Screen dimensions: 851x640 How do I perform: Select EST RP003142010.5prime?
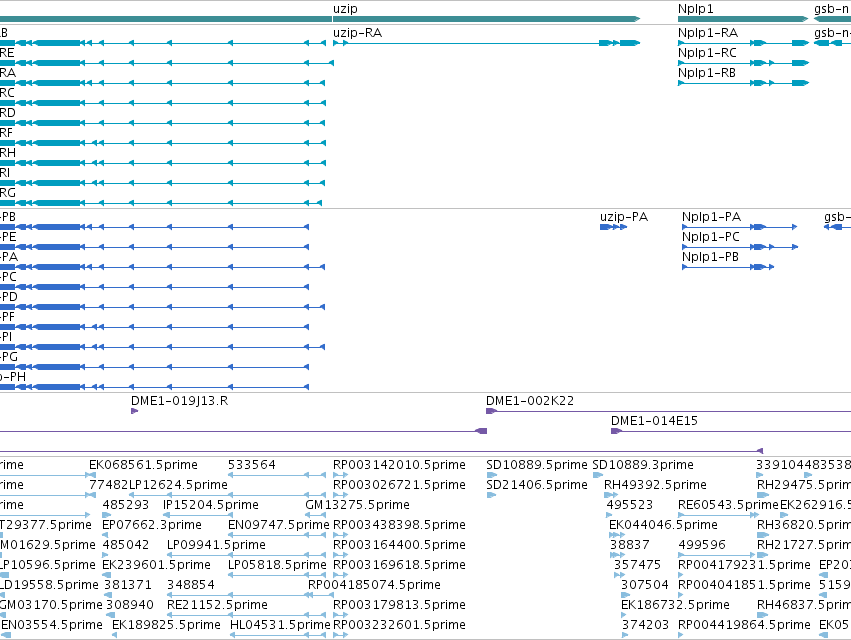(x=399, y=465)
